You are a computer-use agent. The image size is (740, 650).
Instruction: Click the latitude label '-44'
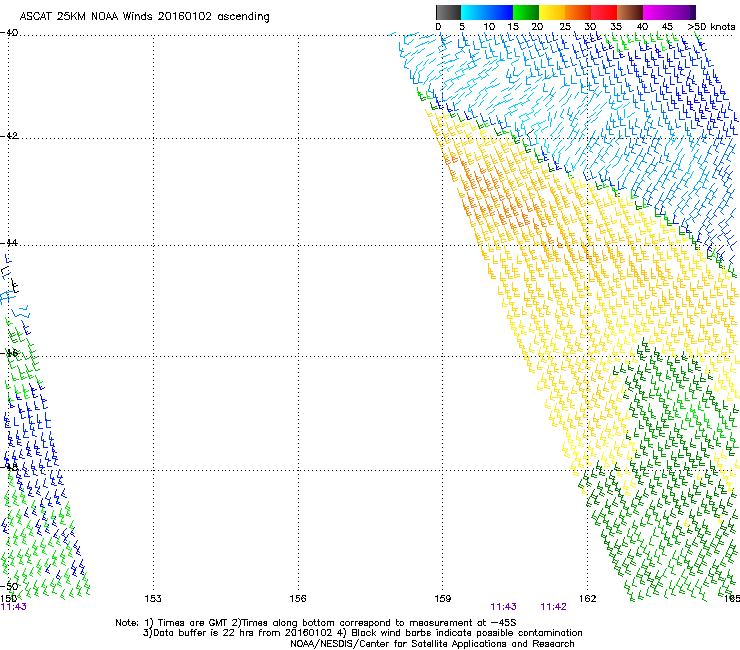click(9, 243)
